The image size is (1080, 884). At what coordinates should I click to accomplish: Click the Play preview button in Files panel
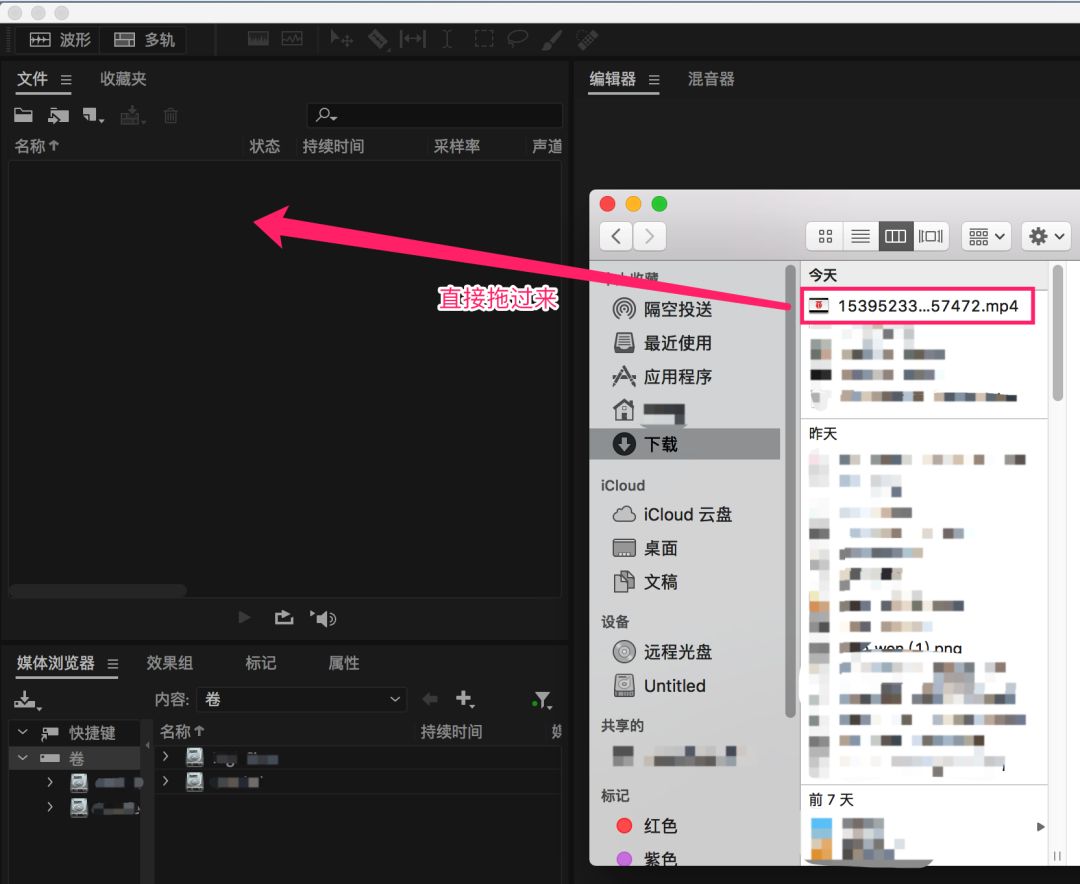[x=244, y=617]
